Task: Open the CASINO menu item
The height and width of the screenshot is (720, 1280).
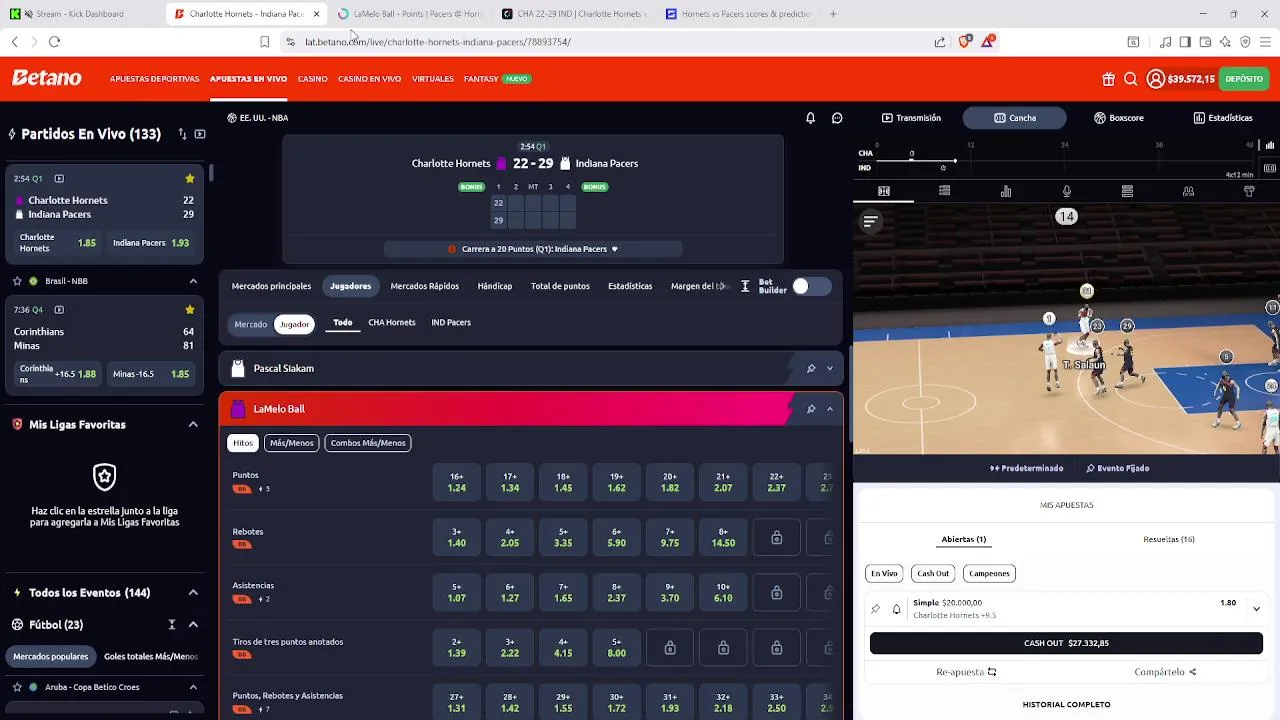Action: click(312, 79)
